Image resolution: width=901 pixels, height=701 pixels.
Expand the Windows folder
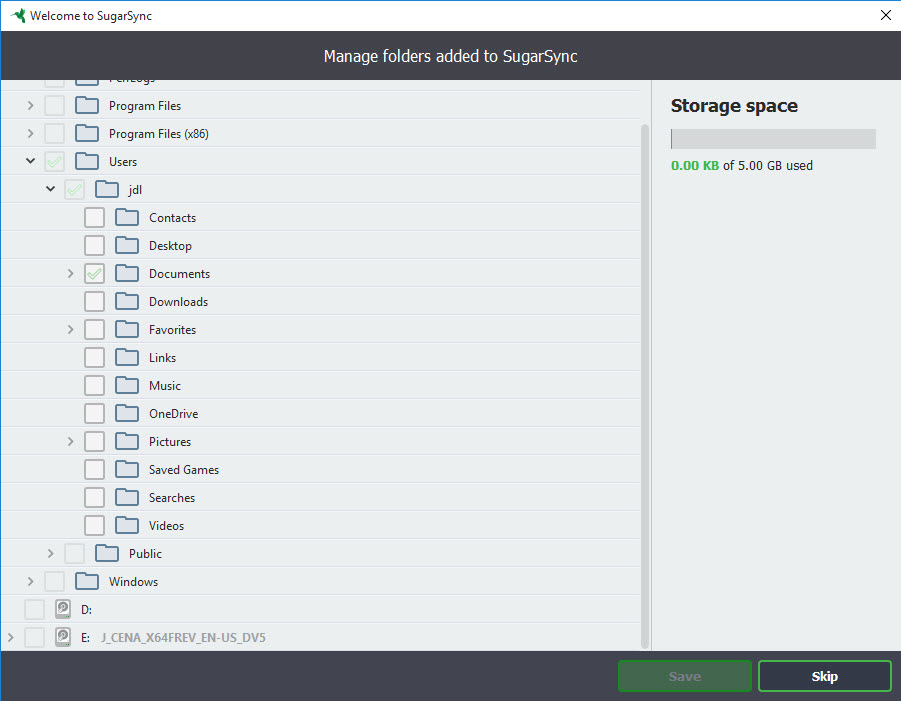[30, 581]
